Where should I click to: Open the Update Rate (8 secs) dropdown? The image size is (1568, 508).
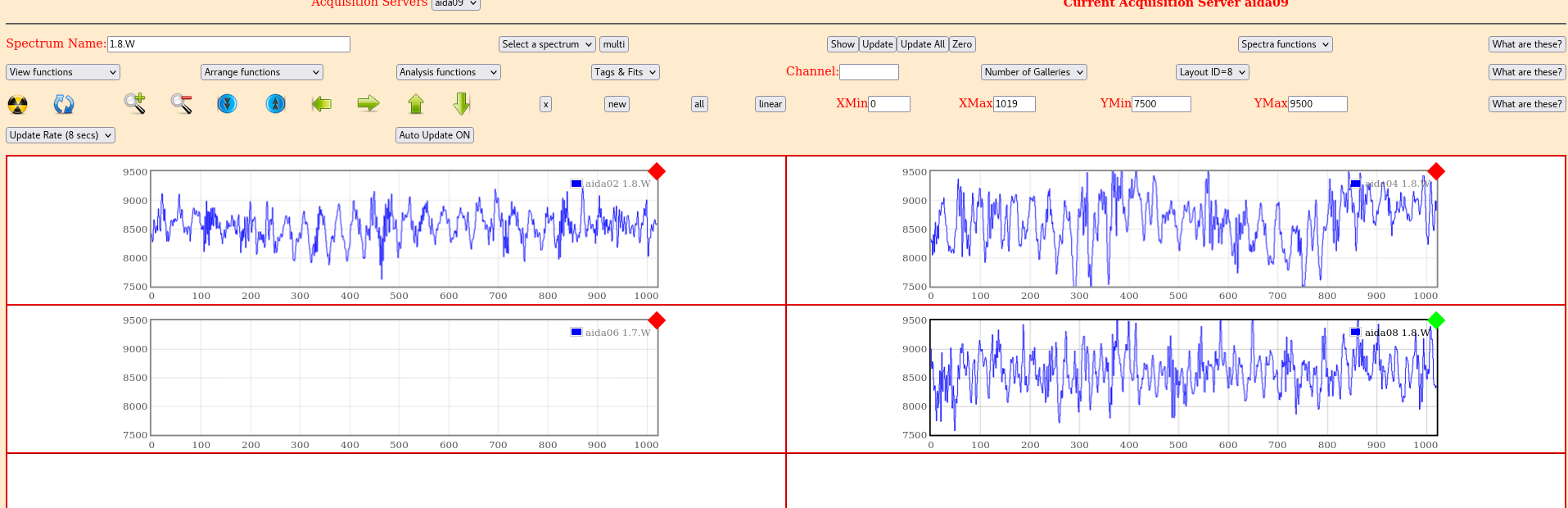(x=61, y=135)
